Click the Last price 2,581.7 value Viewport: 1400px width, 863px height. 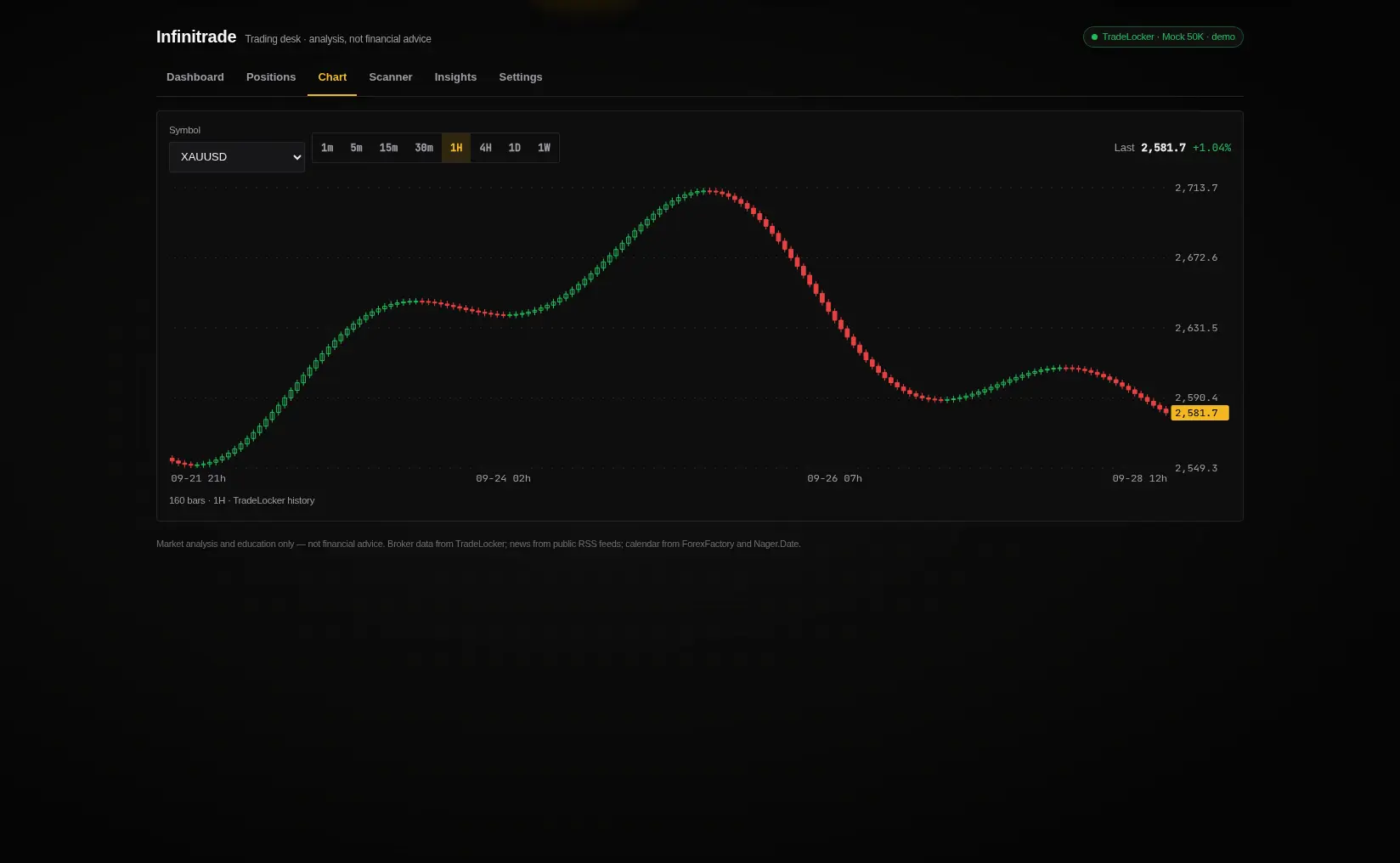coord(1163,148)
